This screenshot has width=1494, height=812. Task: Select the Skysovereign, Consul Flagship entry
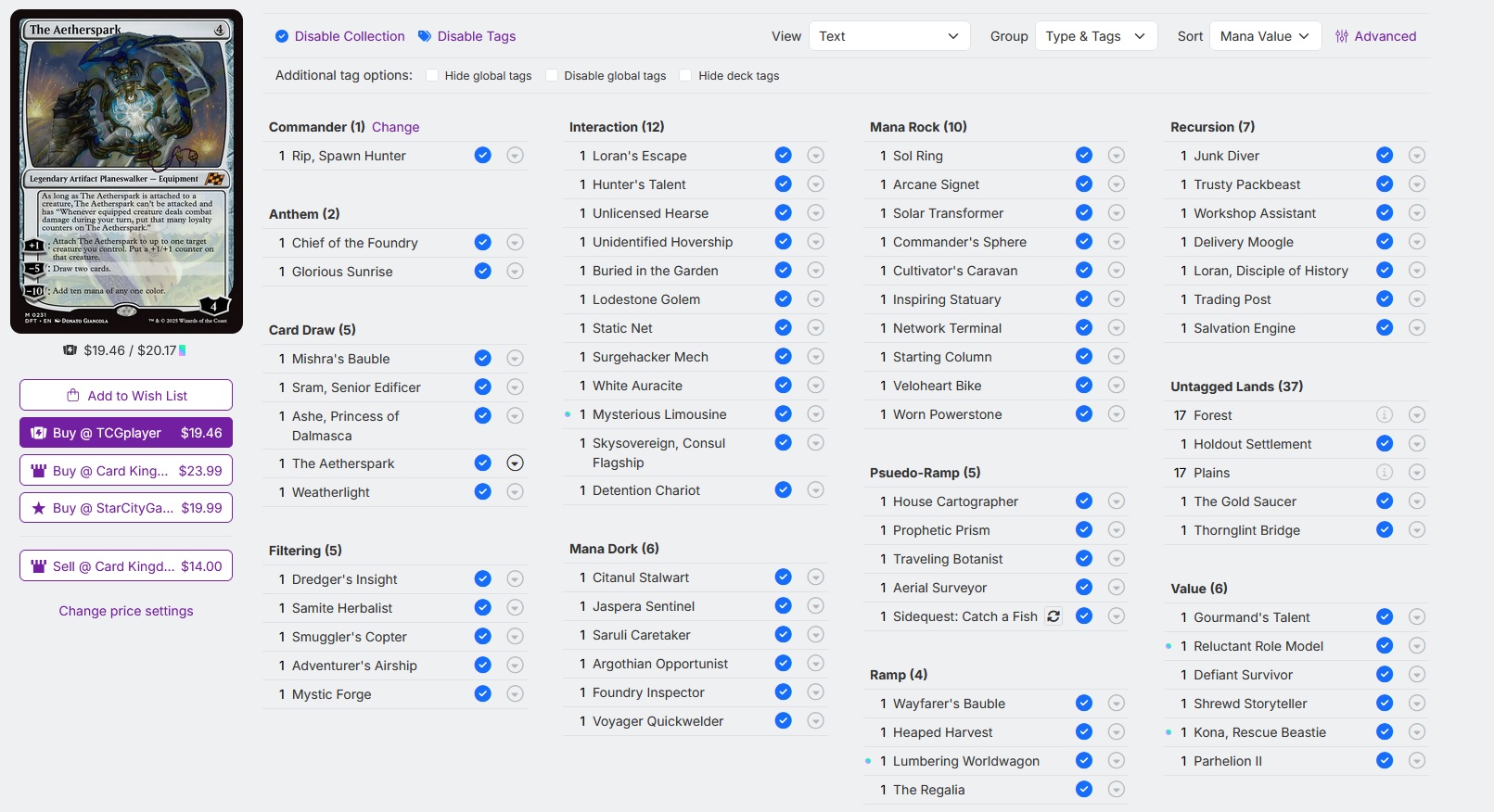coord(659,452)
